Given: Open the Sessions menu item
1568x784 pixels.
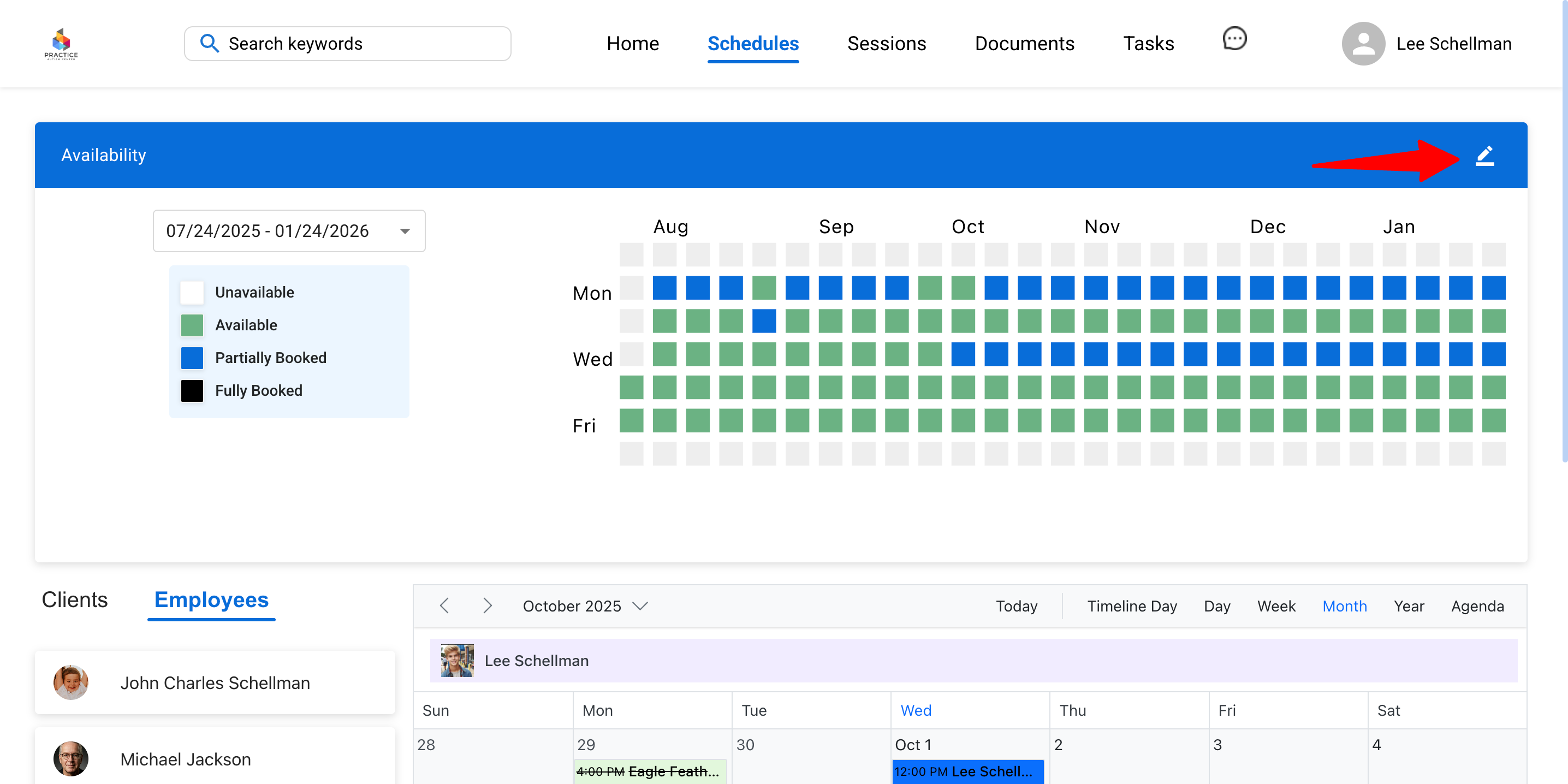Looking at the screenshot, I should (886, 43).
